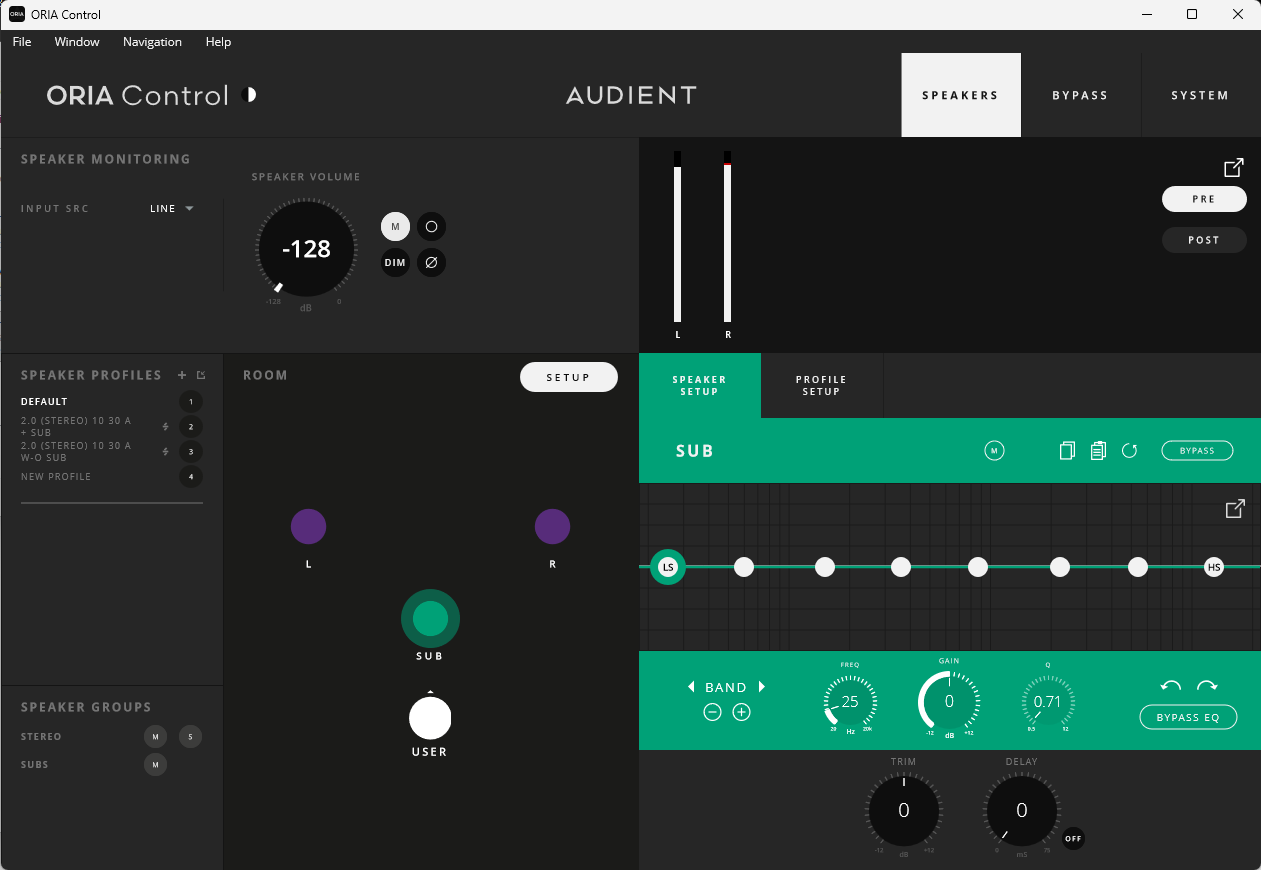Click the USER listener position icon

point(430,718)
